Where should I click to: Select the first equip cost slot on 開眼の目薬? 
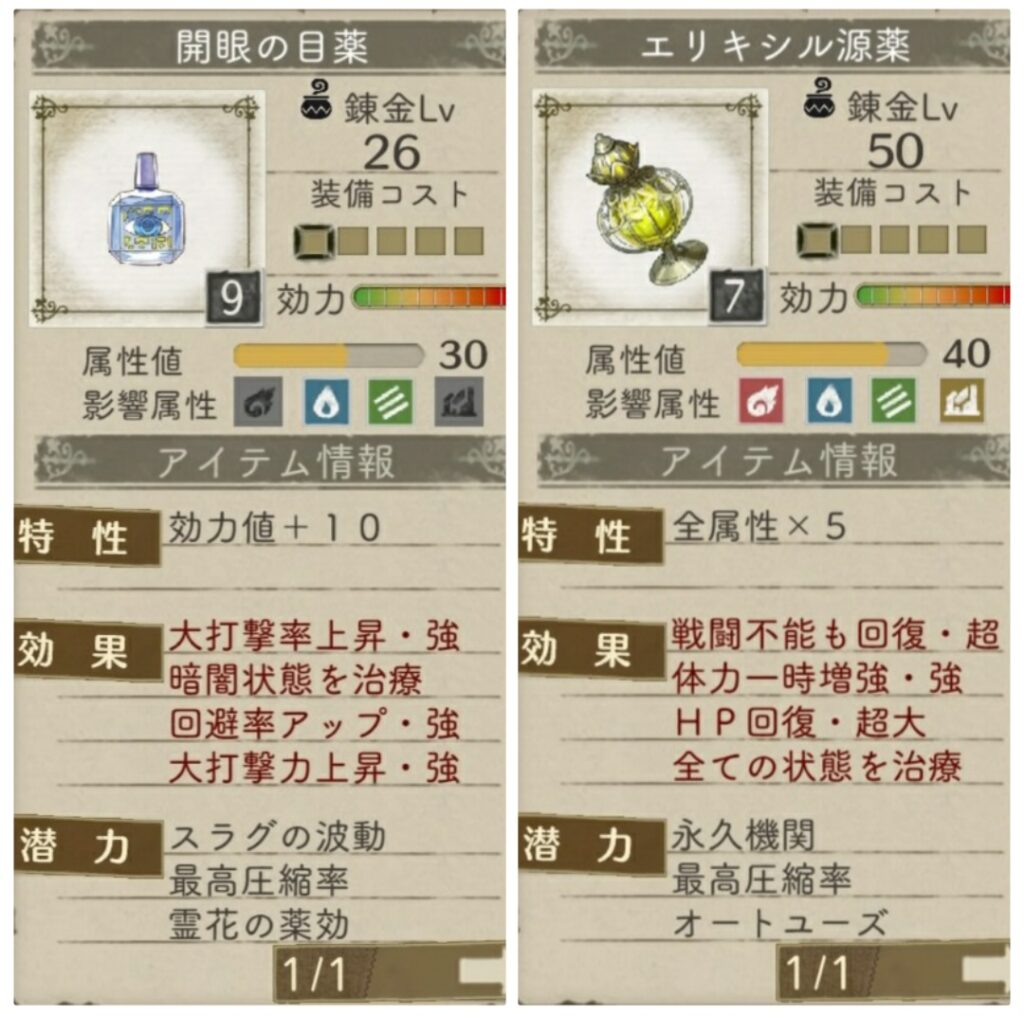coord(314,242)
